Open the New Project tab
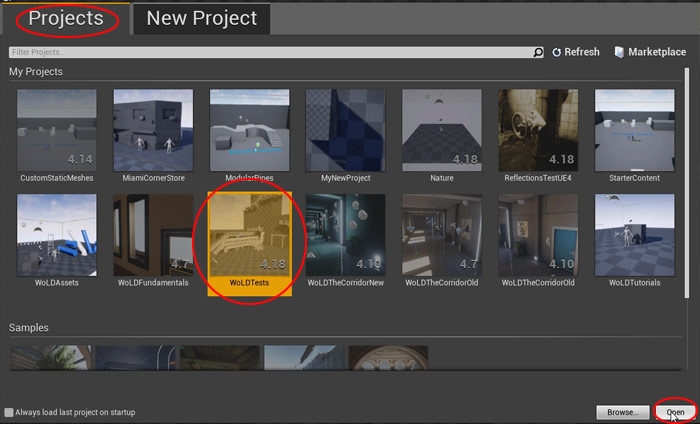The image size is (700, 424). [201, 18]
